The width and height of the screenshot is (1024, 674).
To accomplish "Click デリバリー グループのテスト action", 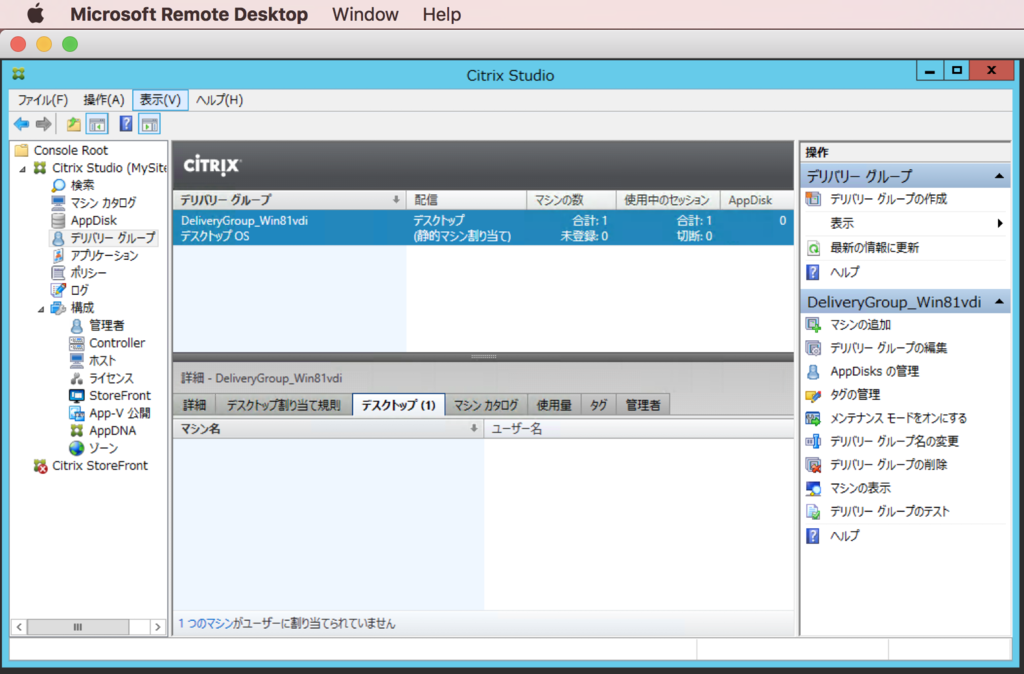I will pos(889,511).
